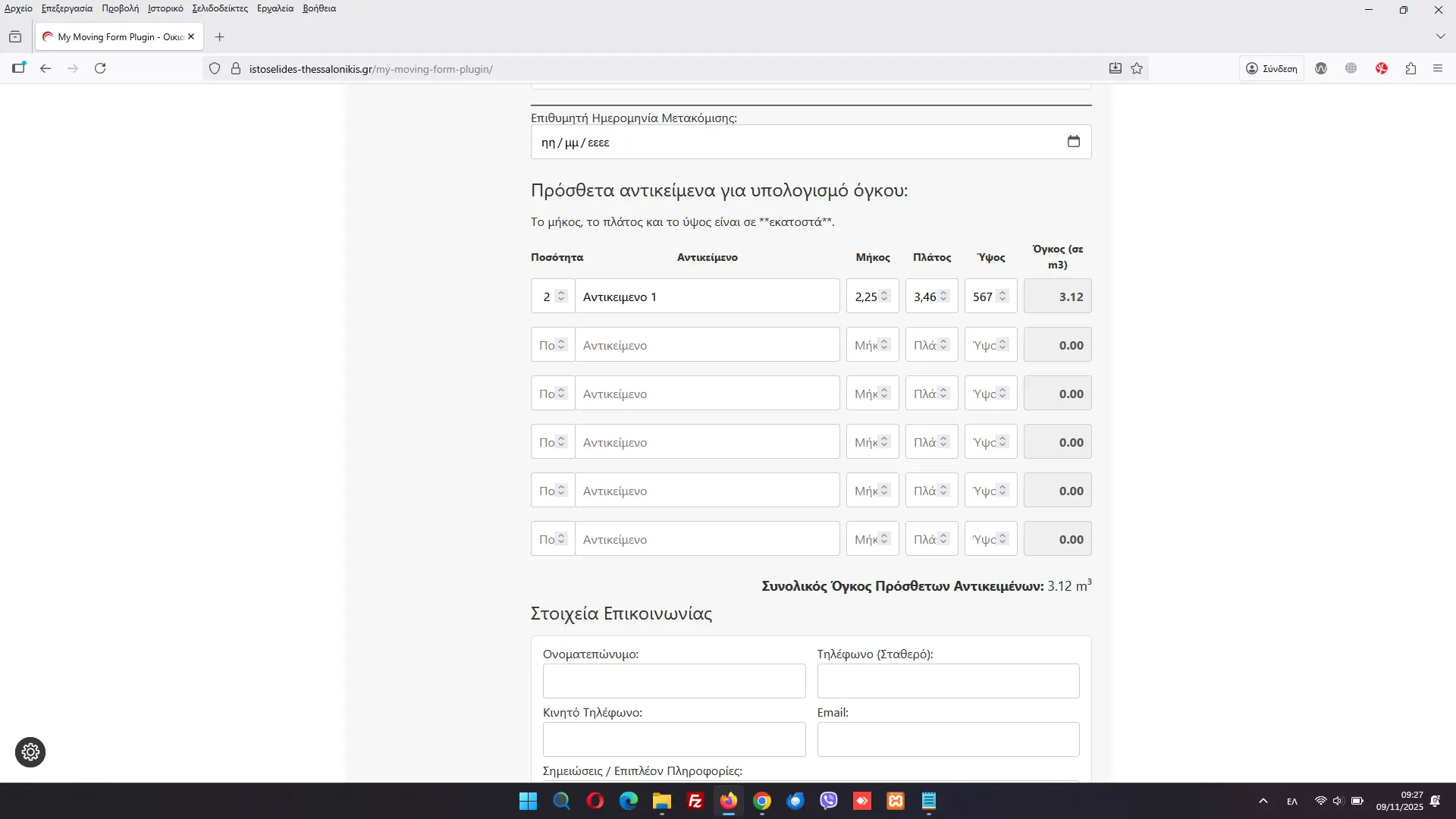Image resolution: width=1456 pixels, height=819 pixels.
Task: Open the globe extension icon in toolbar
Action: point(1351,68)
